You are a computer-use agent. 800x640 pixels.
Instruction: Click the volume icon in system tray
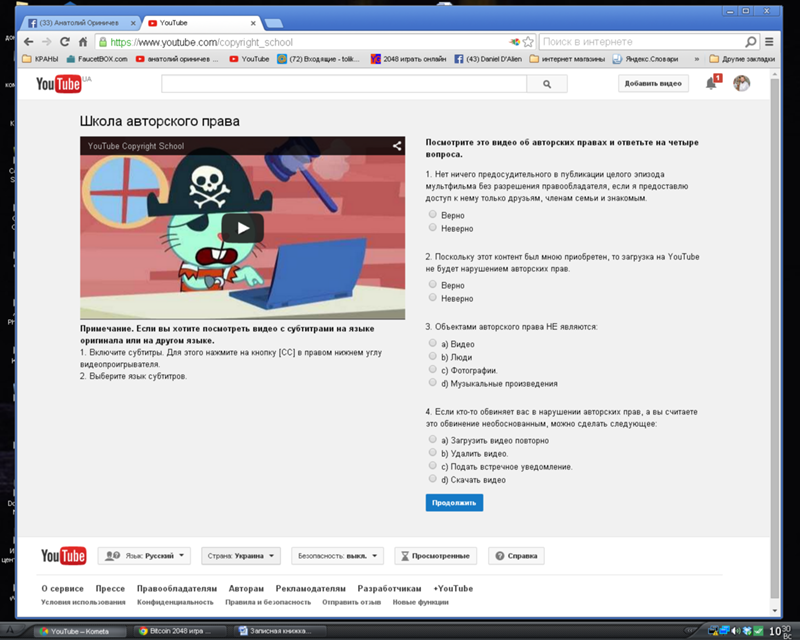pyautogui.click(x=735, y=631)
